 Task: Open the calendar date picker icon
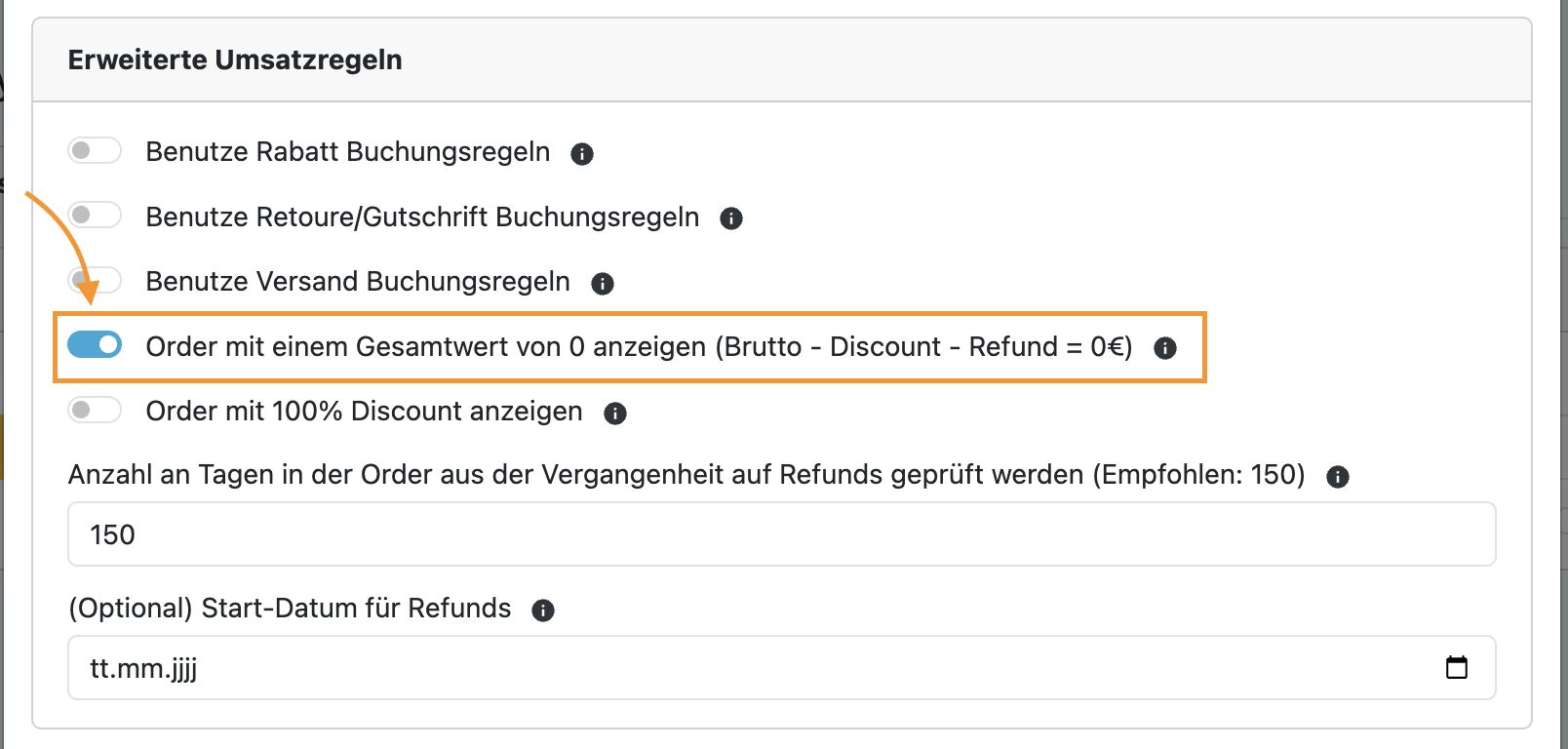[x=1457, y=668]
